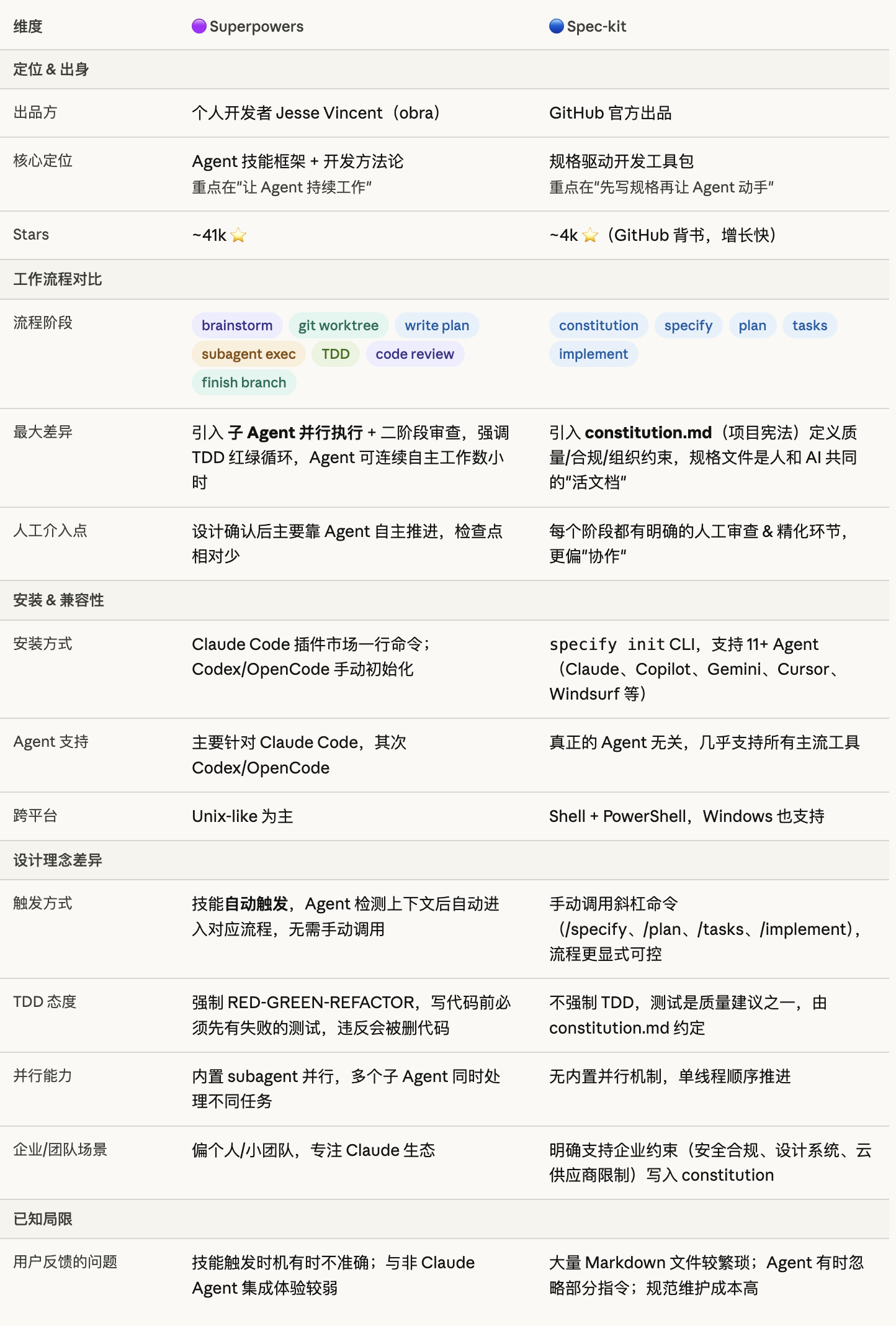Click the specify init CLI text
The image size is (896, 1326).
pos(622,644)
